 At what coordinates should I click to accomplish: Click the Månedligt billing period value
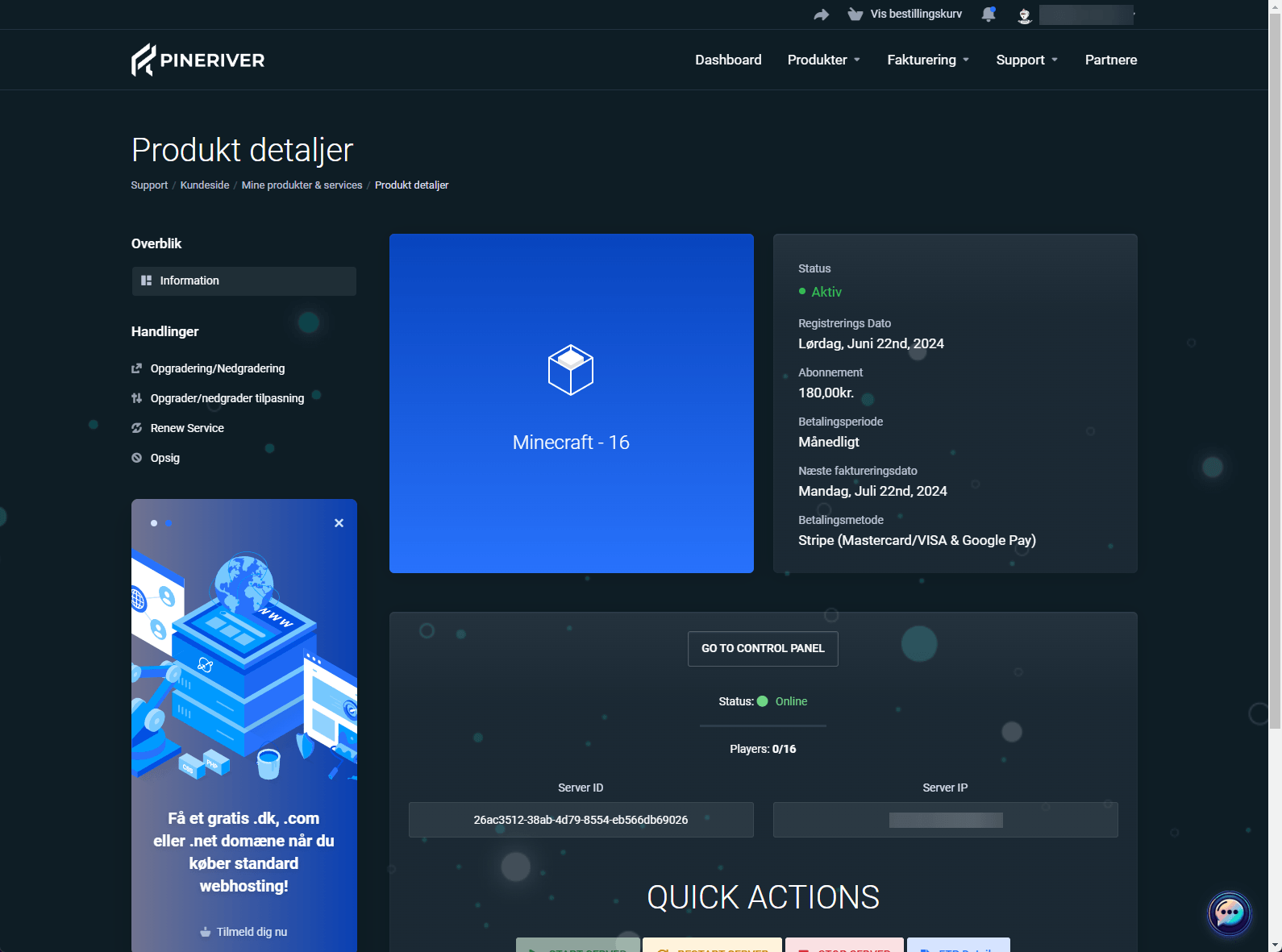[x=829, y=442]
